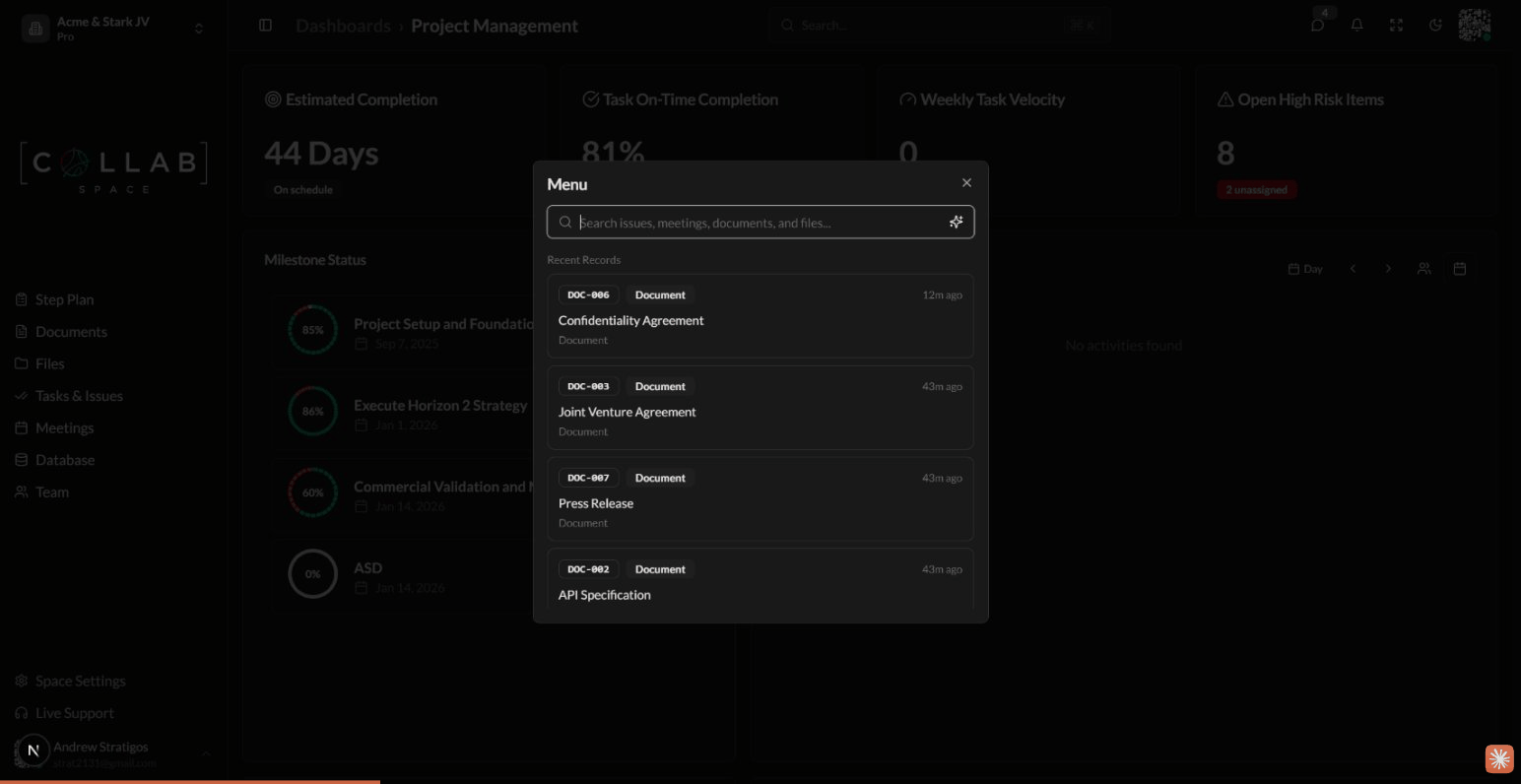Open the Meetings section
Viewport: 1521px width, 784px height.
[64, 426]
